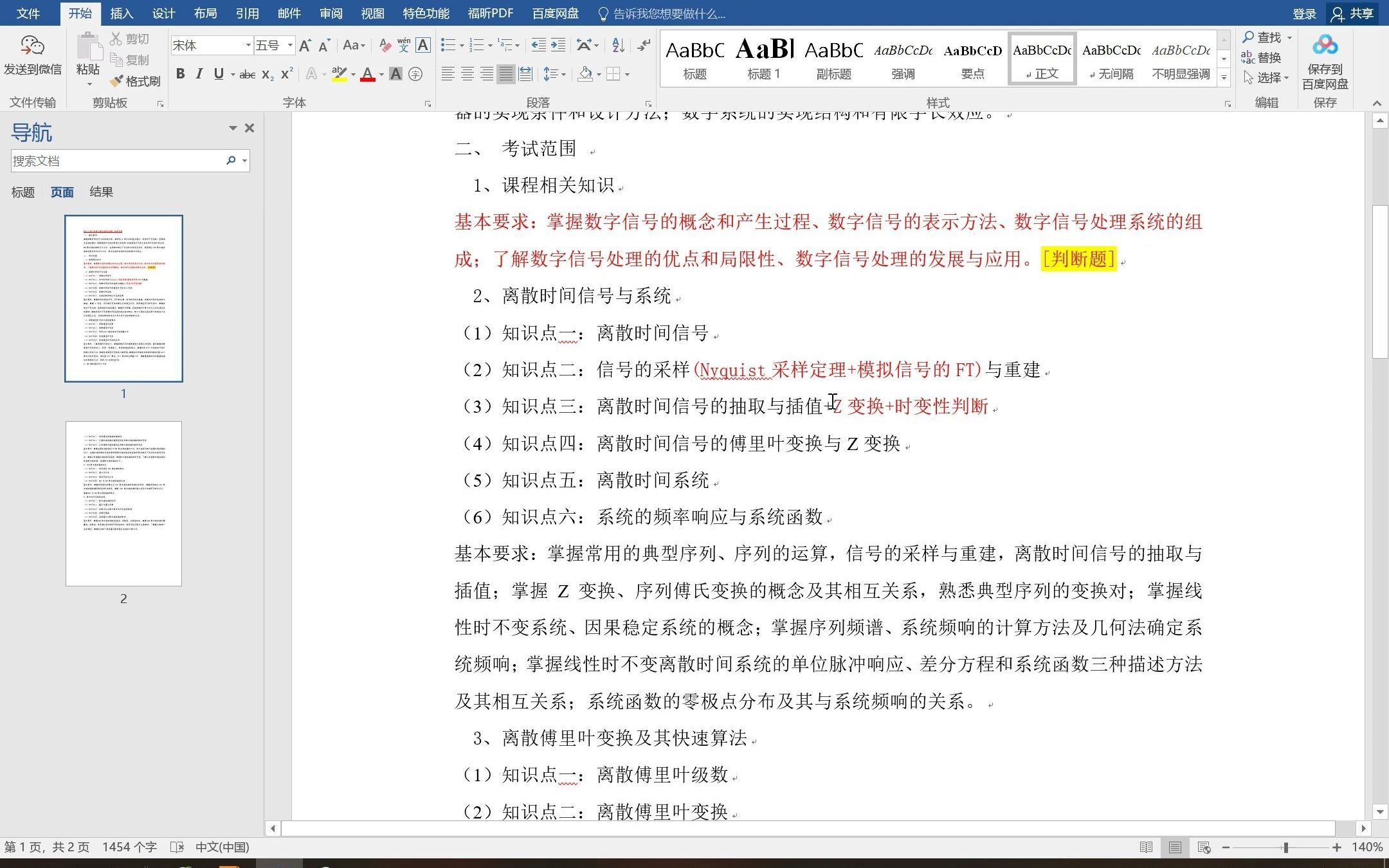The image size is (1389, 868).
Task: Click the Distributed alignment icon
Action: pos(525,74)
